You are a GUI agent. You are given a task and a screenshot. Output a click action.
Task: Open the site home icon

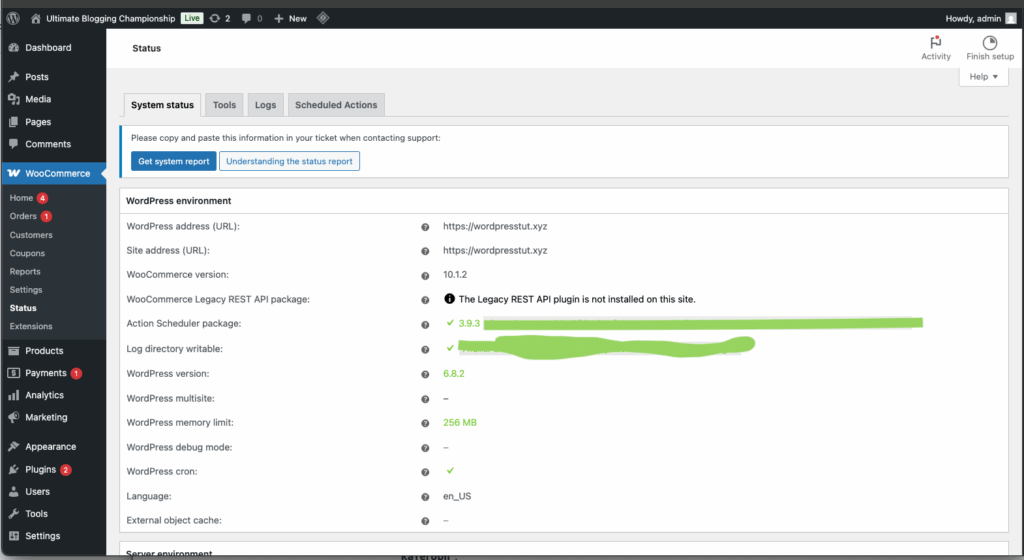(35, 18)
